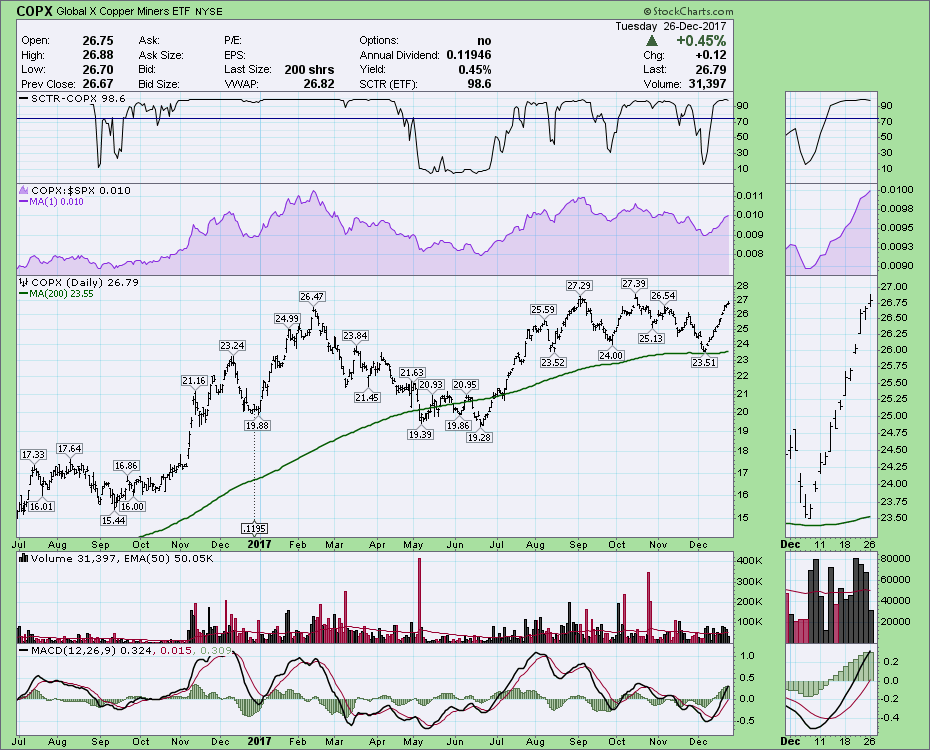Click the zoomed December MACD panel

click(830, 690)
